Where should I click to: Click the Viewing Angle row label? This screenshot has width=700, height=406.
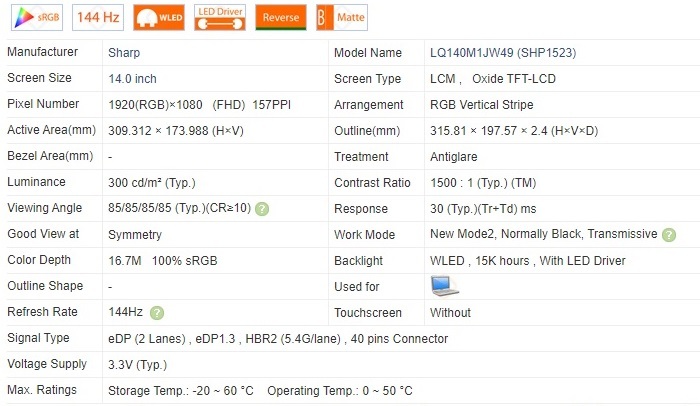[45, 208]
